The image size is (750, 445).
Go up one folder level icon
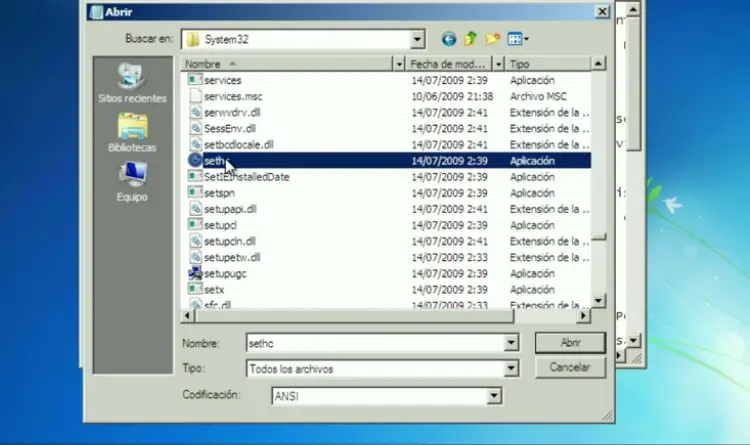click(x=471, y=39)
